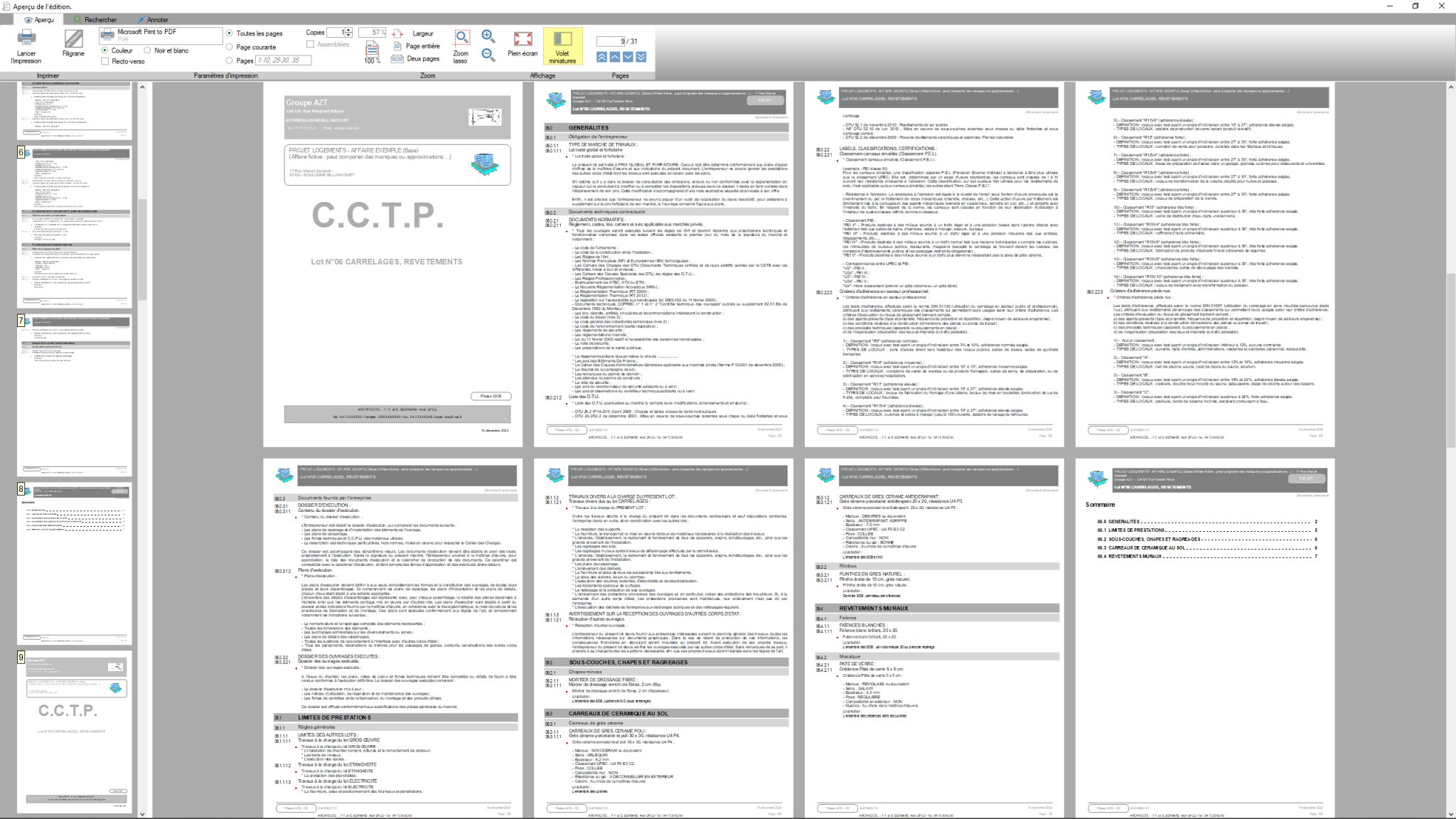Select Page courante radio button
Image resolution: width=1456 pixels, height=819 pixels.
[230, 47]
